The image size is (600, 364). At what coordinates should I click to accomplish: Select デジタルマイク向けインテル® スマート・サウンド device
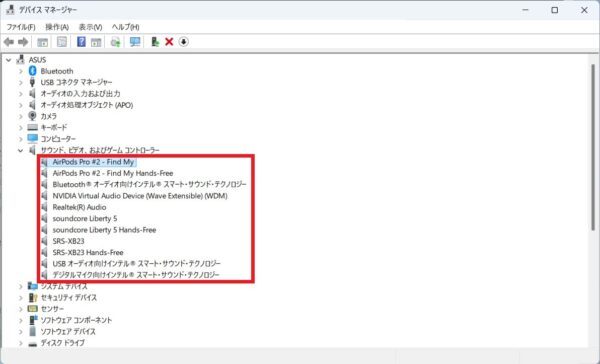tap(136, 275)
